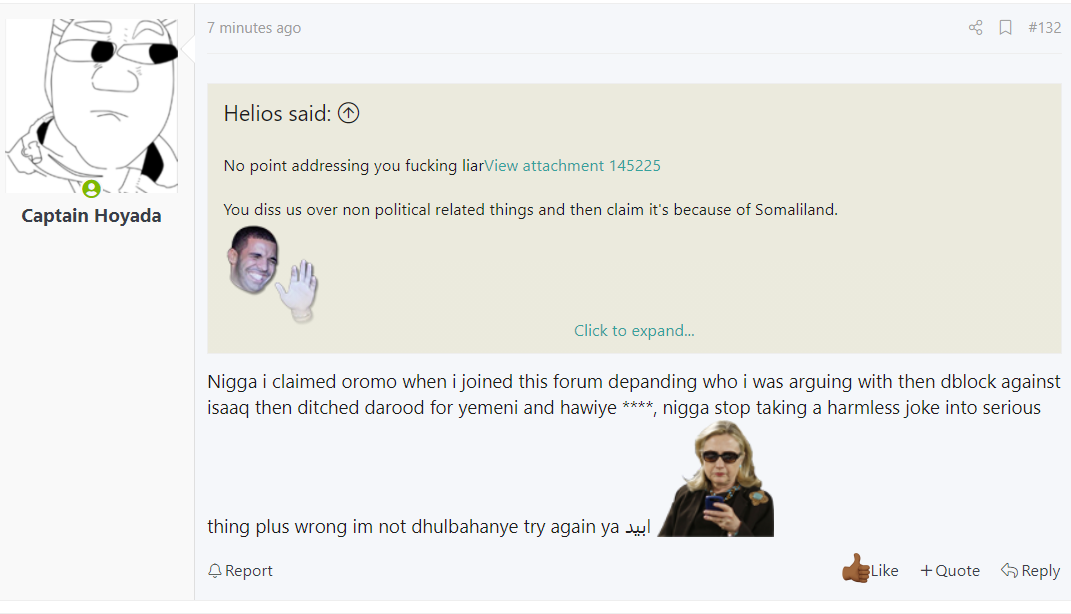This screenshot has height=614, width=1071.
Task: Open the #132 post permalink
Action: [1044, 28]
